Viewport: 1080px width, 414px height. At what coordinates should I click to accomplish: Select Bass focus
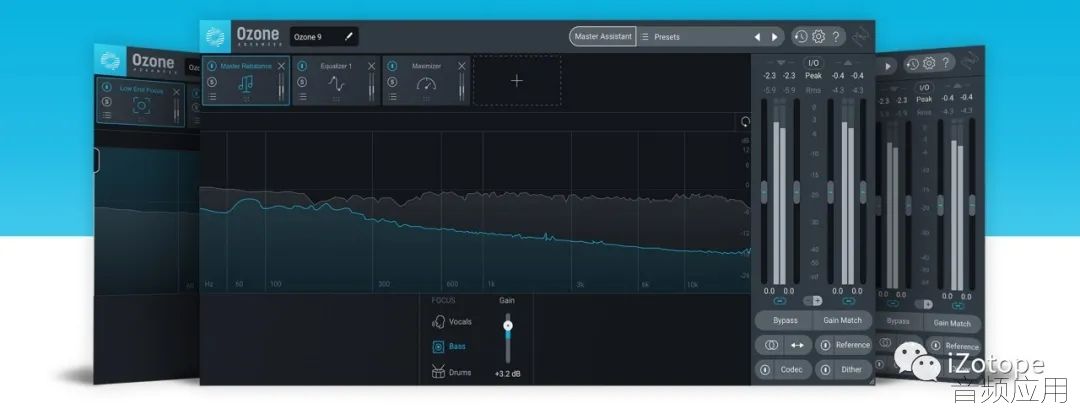click(x=448, y=346)
